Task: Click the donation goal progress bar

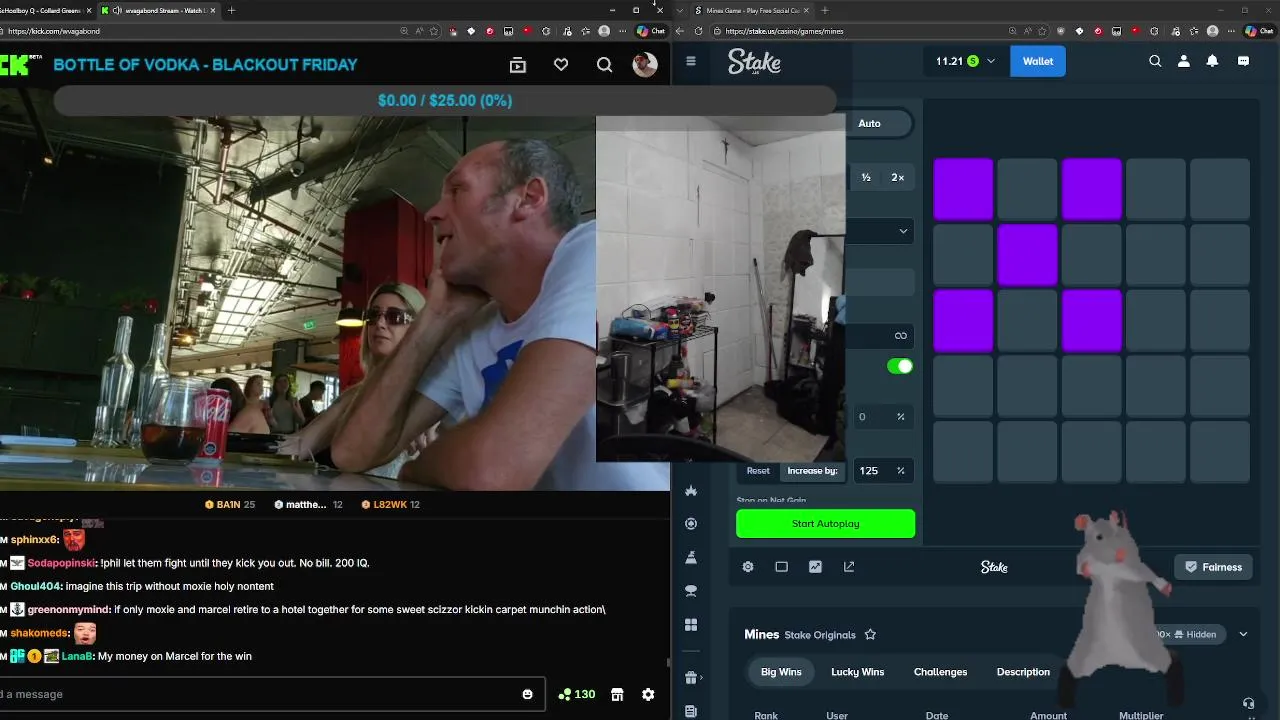Action: coord(445,100)
